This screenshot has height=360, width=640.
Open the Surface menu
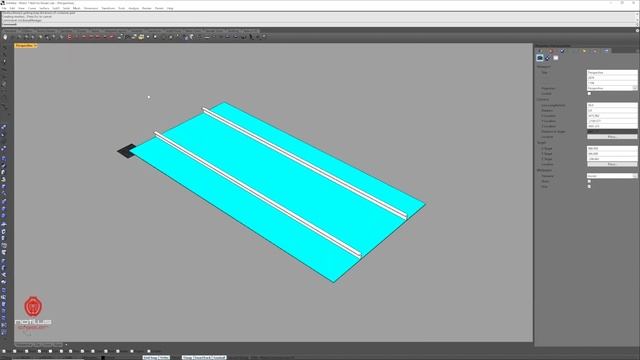(x=44, y=8)
